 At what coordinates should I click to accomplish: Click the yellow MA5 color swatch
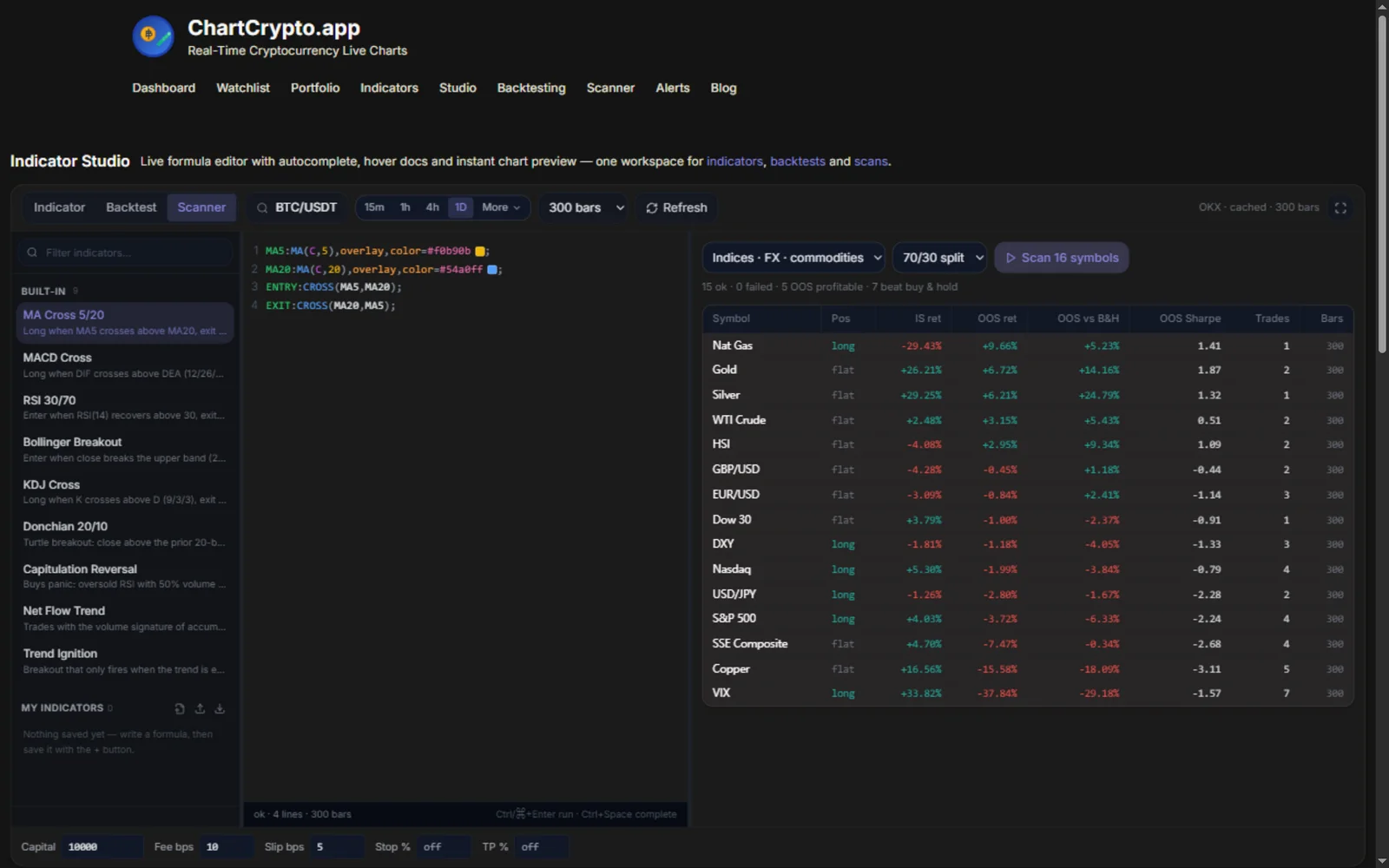pyautogui.click(x=480, y=251)
